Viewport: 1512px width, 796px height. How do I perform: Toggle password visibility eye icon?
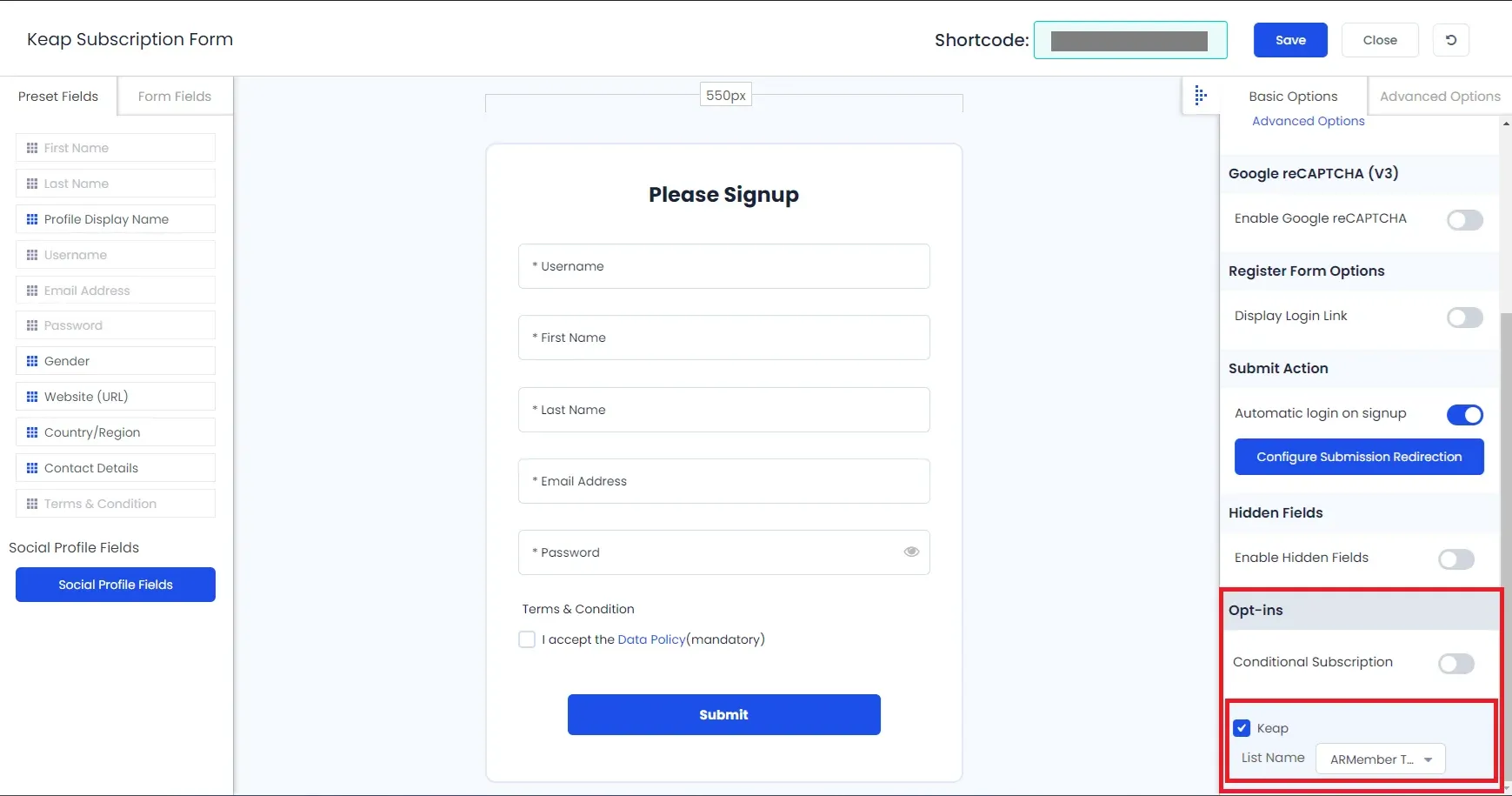911,552
